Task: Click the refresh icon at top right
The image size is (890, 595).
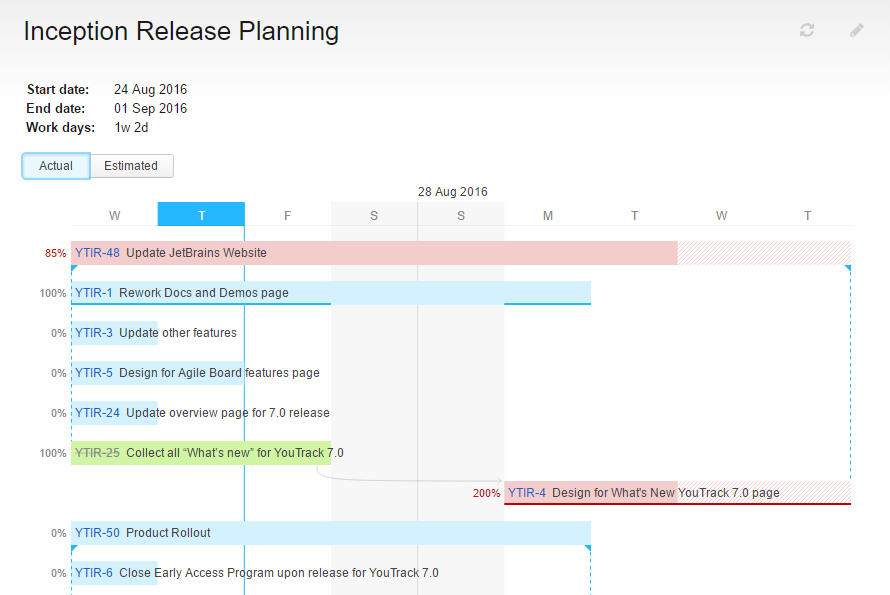Action: [807, 31]
